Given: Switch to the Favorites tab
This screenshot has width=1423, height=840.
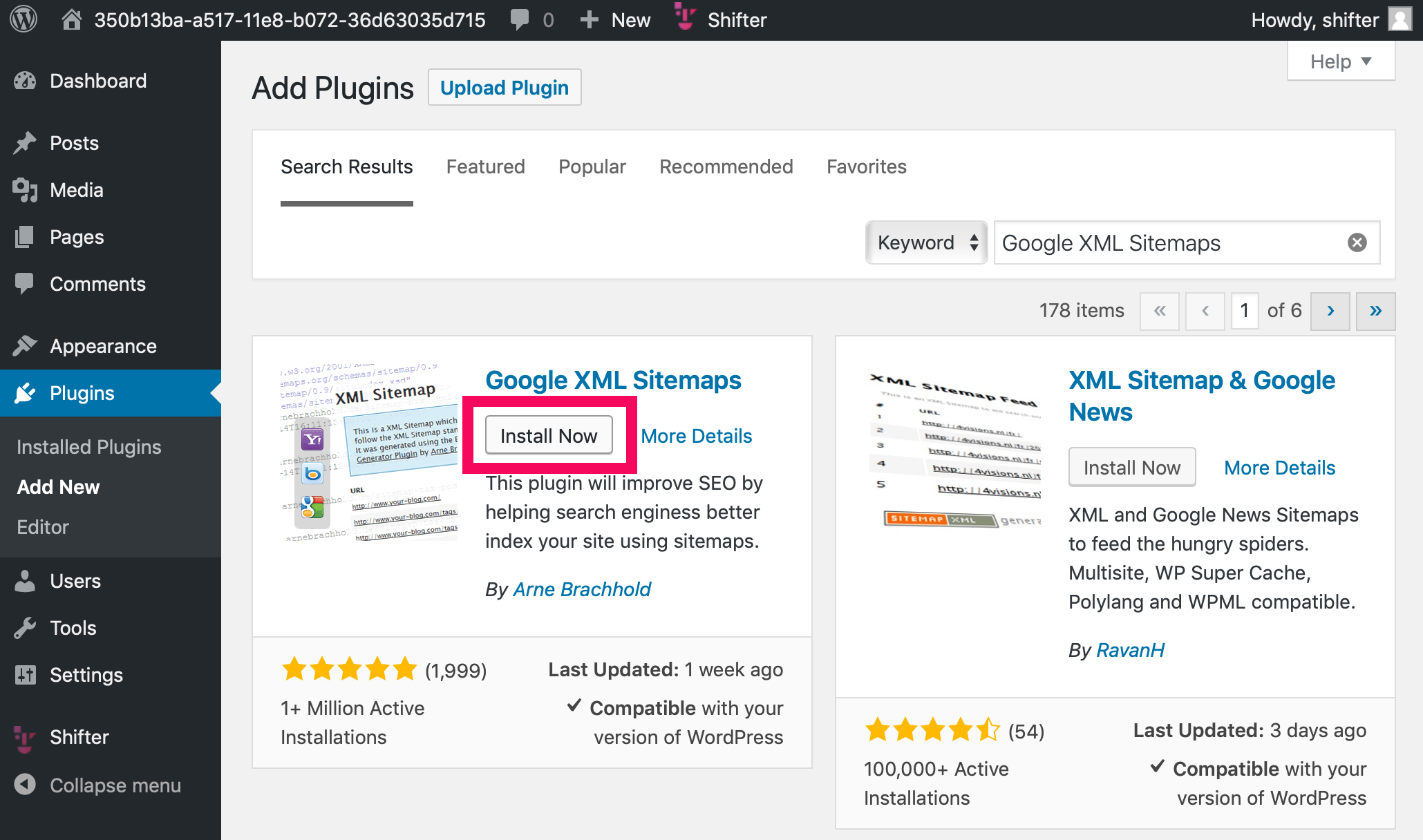Looking at the screenshot, I should (867, 167).
